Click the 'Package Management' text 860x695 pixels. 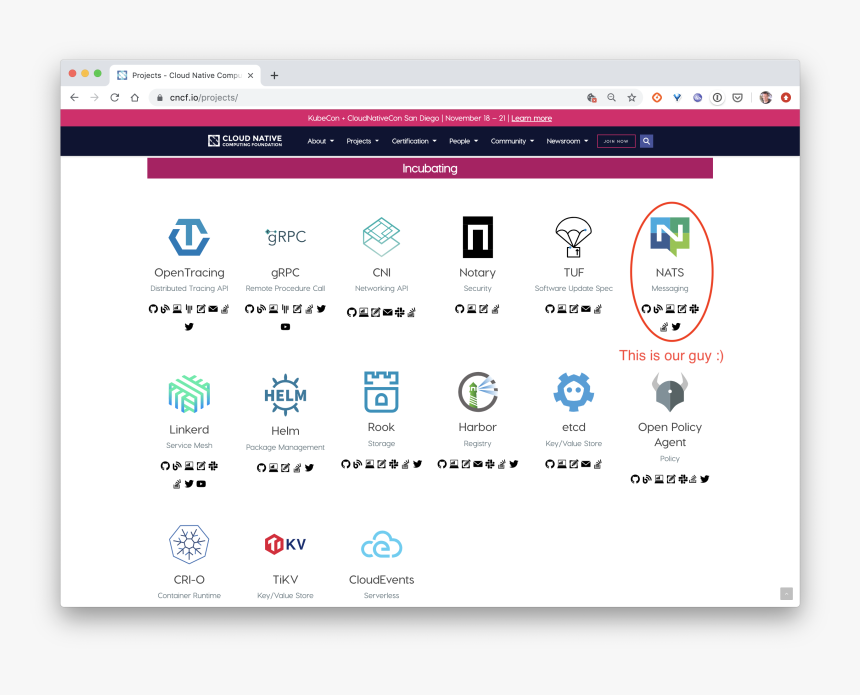[285, 447]
